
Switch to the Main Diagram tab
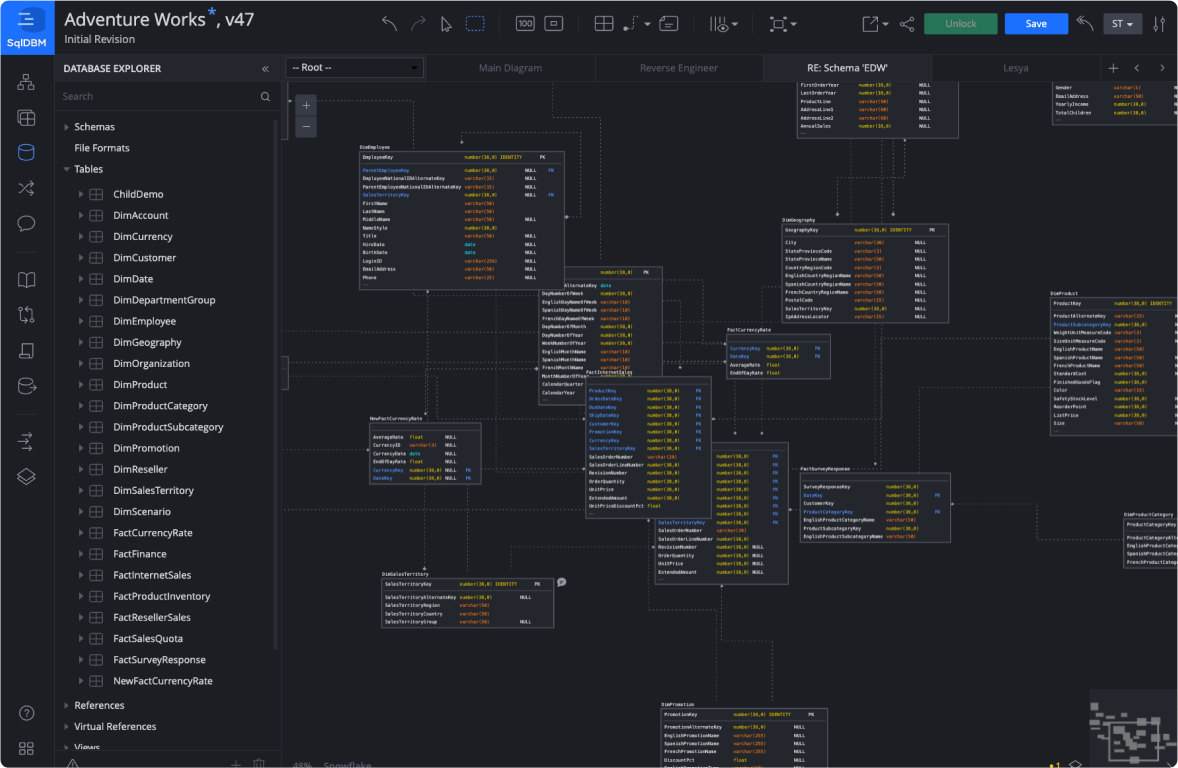[x=510, y=68]
